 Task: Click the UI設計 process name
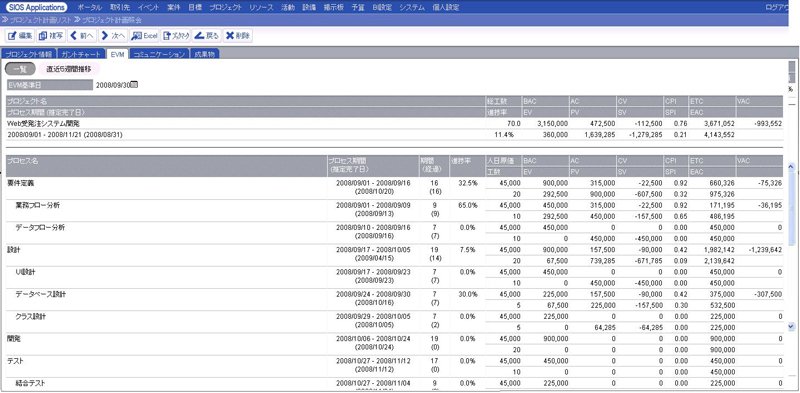25,272
